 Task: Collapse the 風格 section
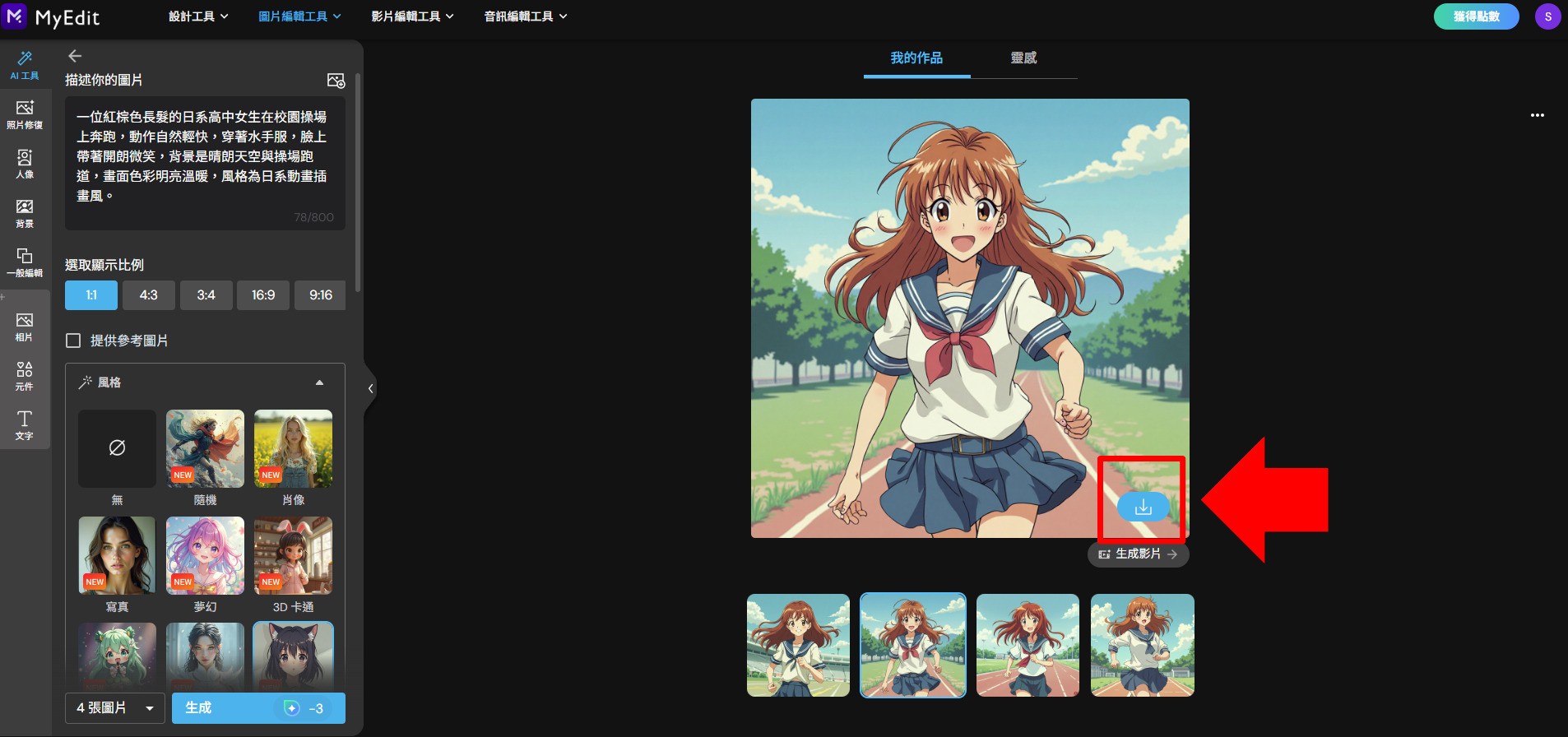tap(319, 382)
